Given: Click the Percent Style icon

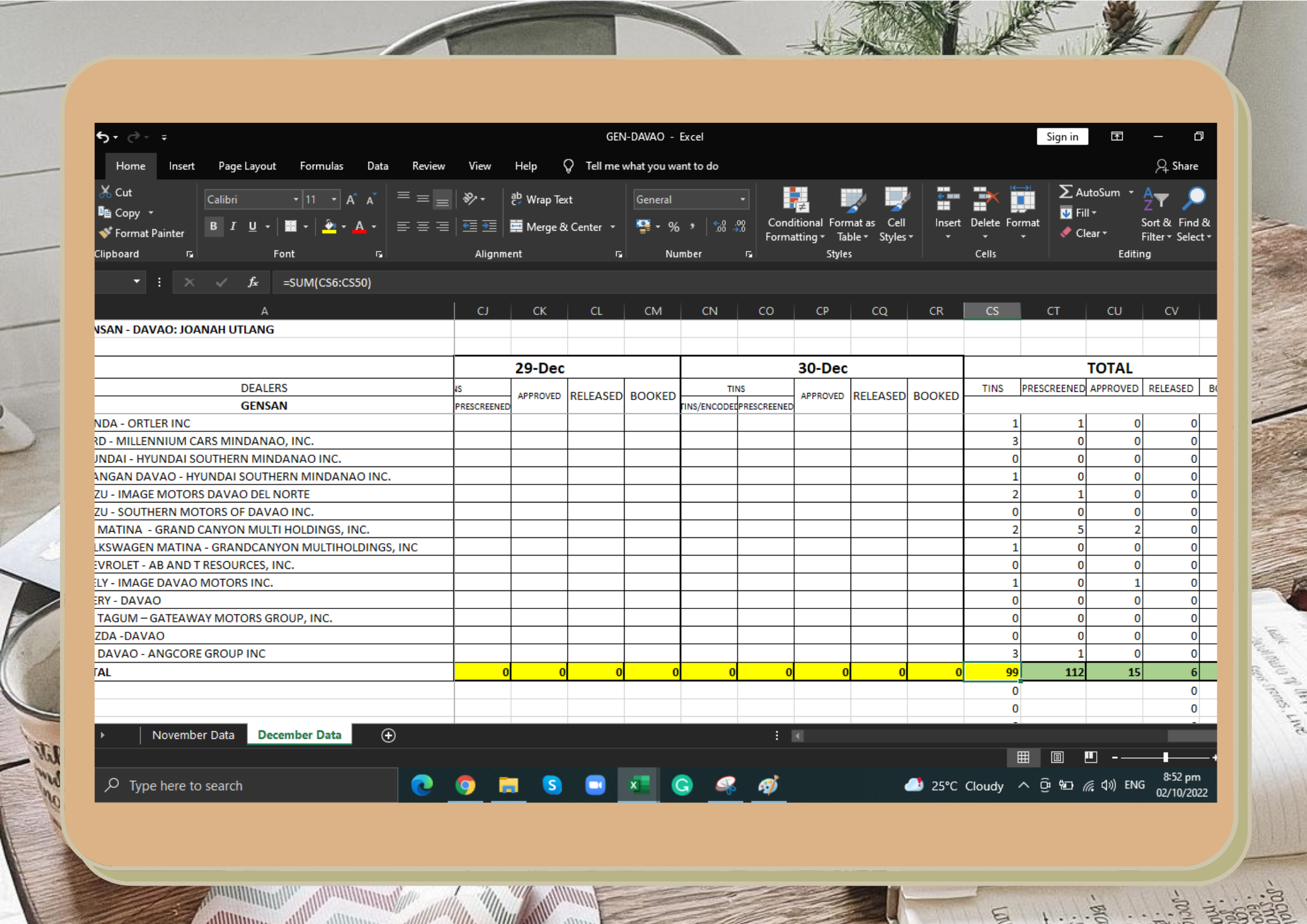Looking at the screenshot, I should pos(674,227).
